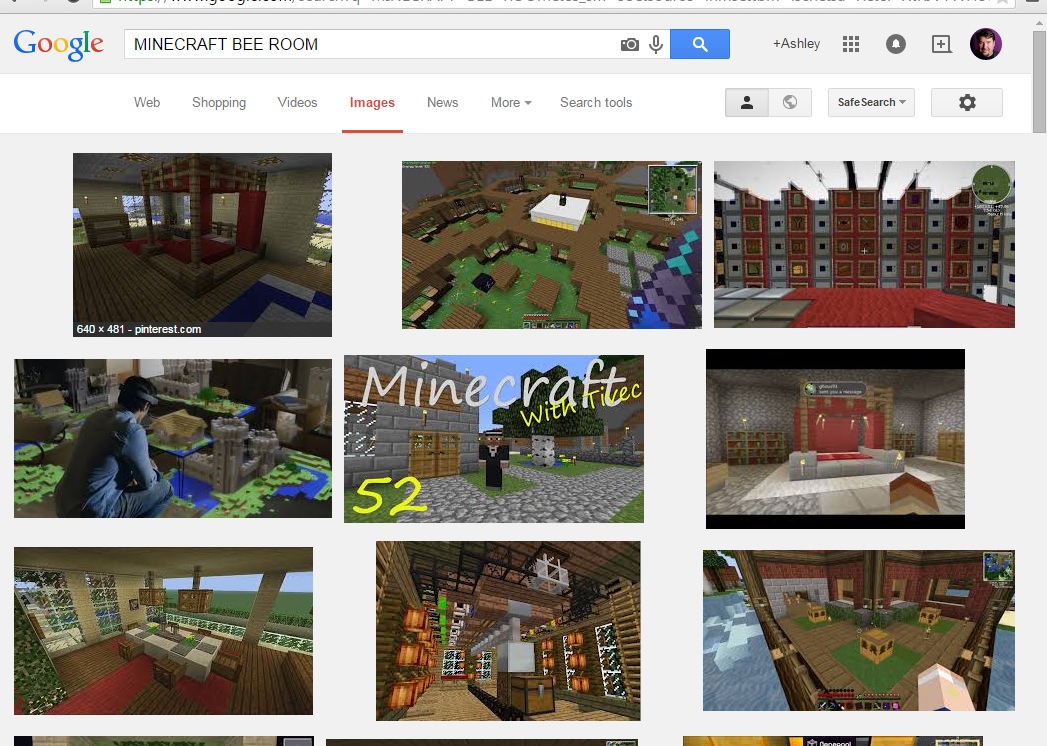Click the page vertical scrollbar

[x=1040, y=82]
